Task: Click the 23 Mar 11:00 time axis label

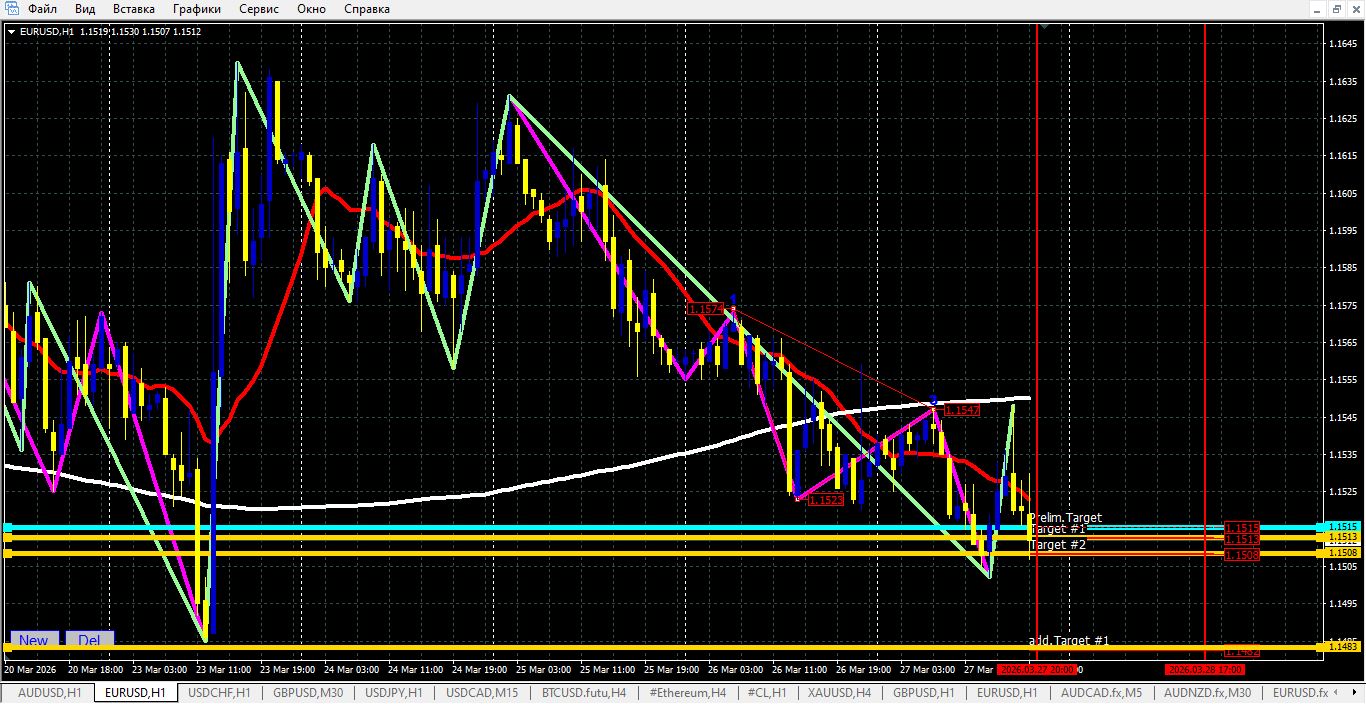Action: (x=224, y=670)
